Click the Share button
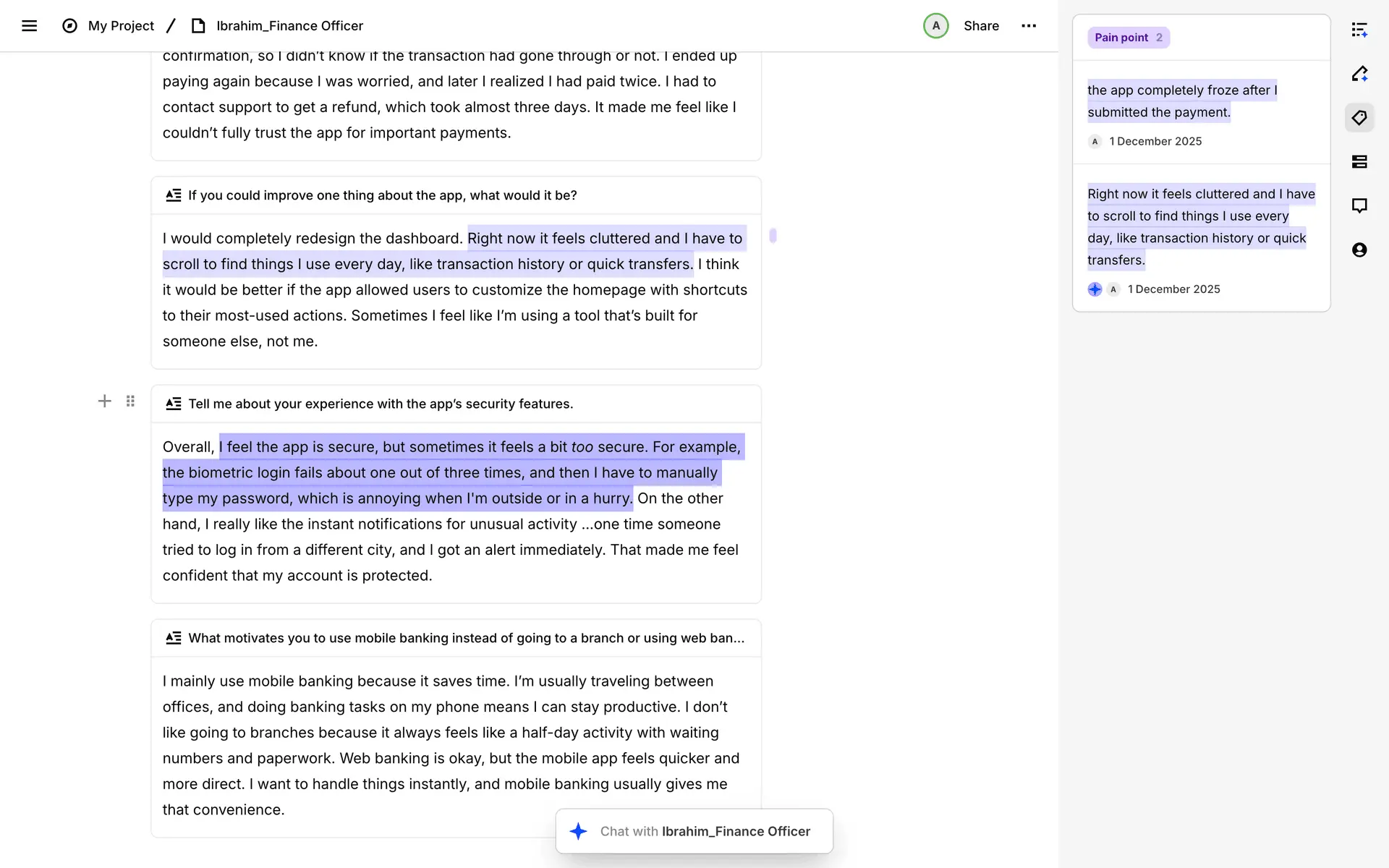This screenshot has width=1389, height=868. (x=981, y=26)
